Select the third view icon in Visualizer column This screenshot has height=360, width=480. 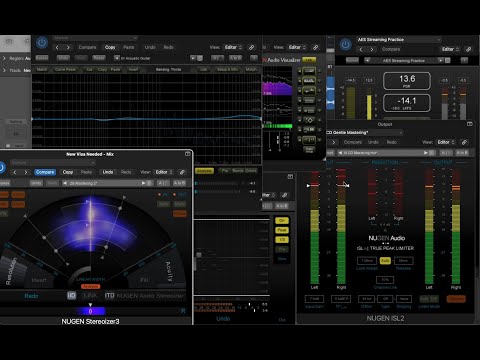click(x=309, y=90)
